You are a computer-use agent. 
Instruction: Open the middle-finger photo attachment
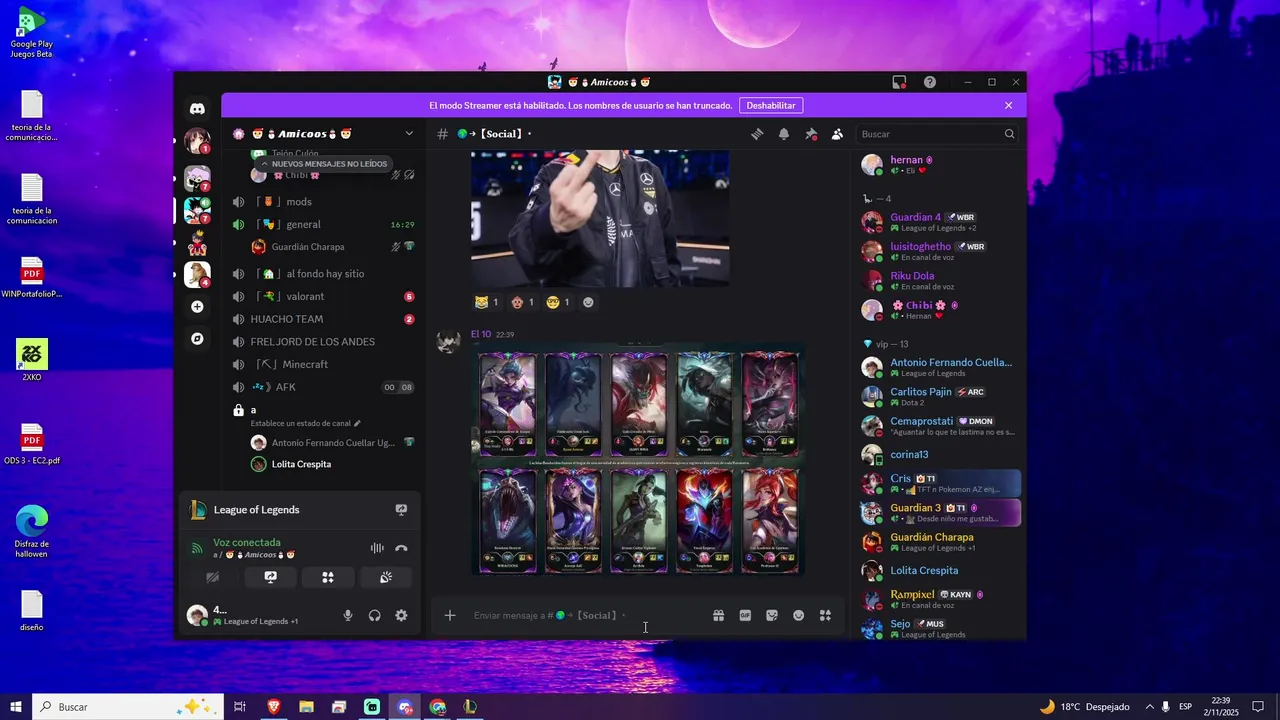600,219
